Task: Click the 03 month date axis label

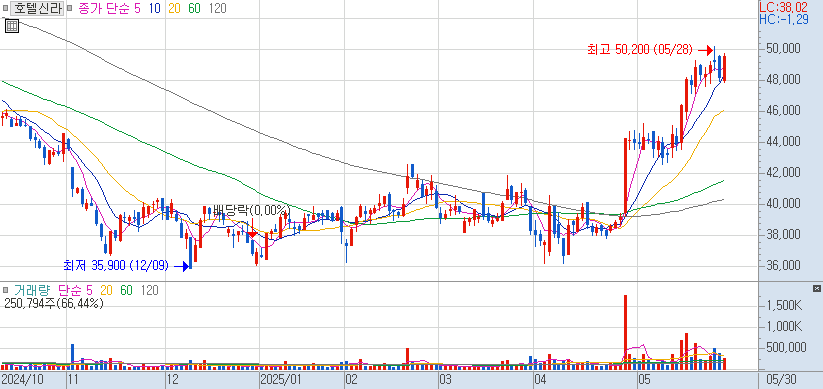Action: [x=446, y=379]
